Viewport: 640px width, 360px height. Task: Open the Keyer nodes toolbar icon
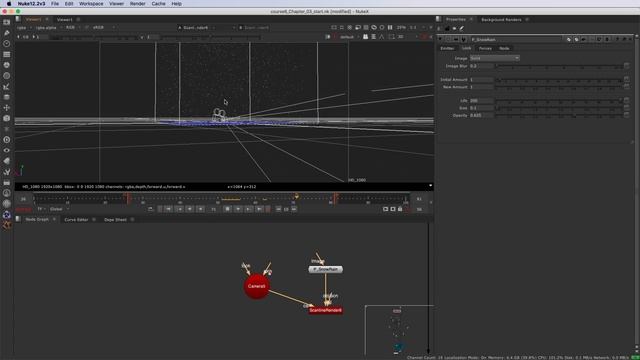7,87
